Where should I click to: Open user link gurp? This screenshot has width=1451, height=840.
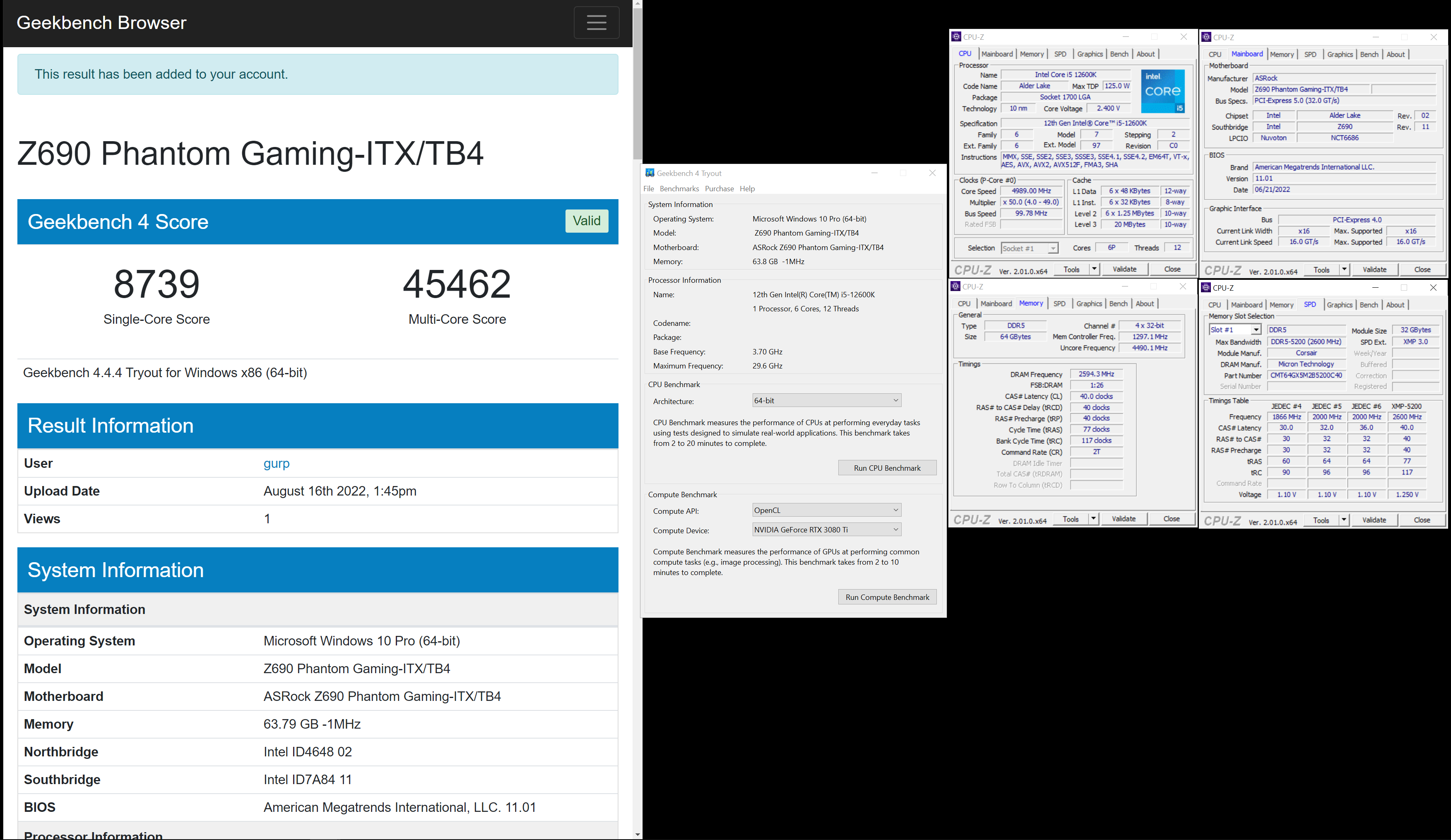click(x=277, y=463)
